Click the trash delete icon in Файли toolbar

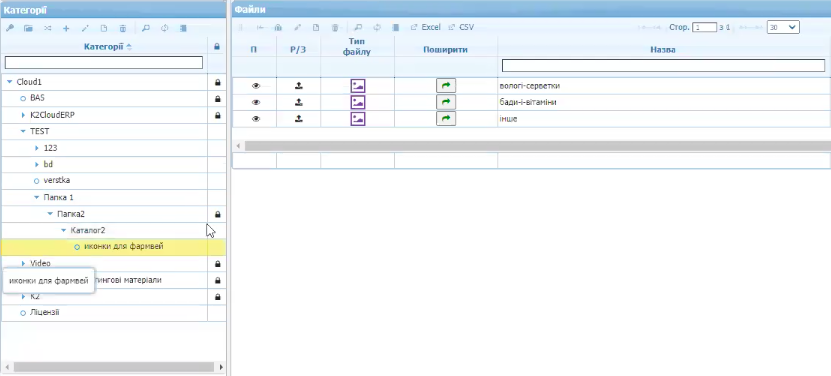[x=335, y=28]
